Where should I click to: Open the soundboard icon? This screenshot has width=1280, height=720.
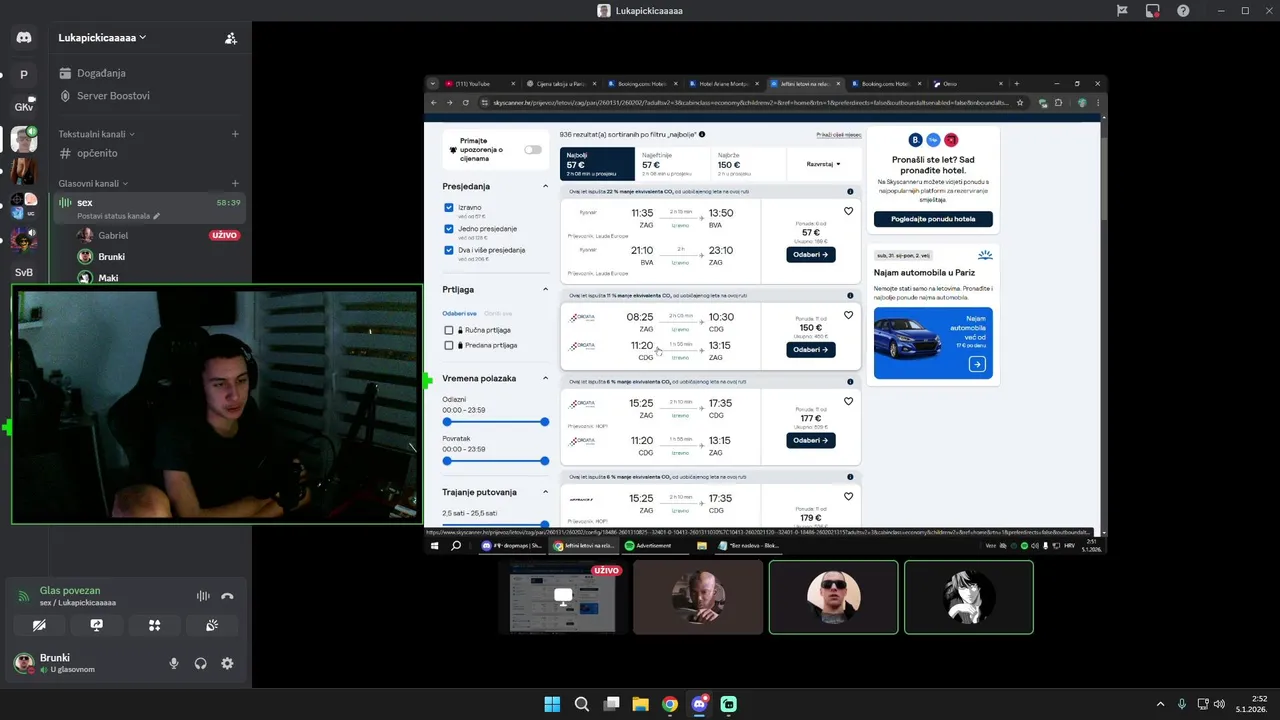212,625
